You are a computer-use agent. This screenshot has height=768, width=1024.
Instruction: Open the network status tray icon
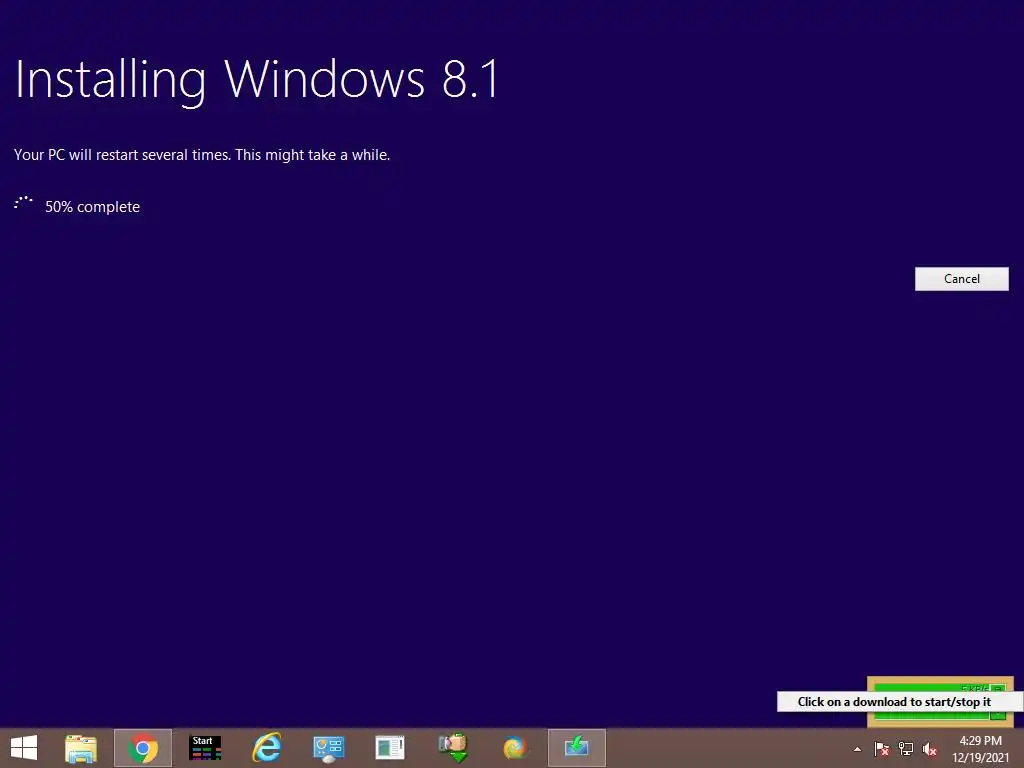(906, 749)
